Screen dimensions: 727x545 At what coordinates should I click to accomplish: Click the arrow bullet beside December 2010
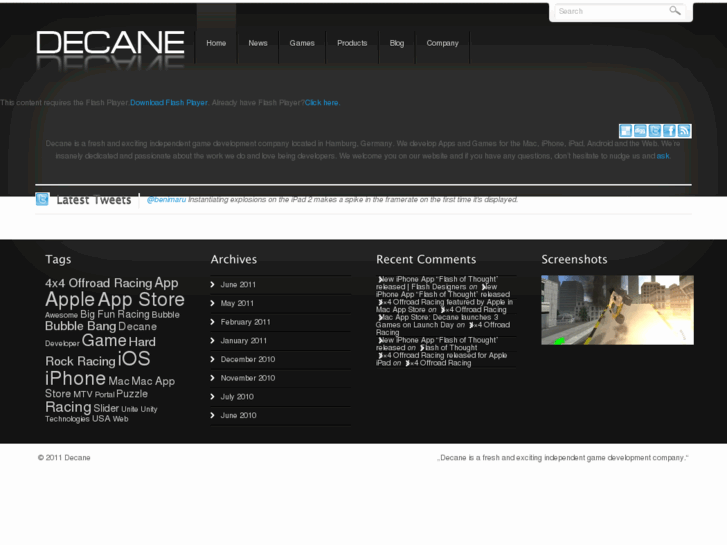coord(212,359)
